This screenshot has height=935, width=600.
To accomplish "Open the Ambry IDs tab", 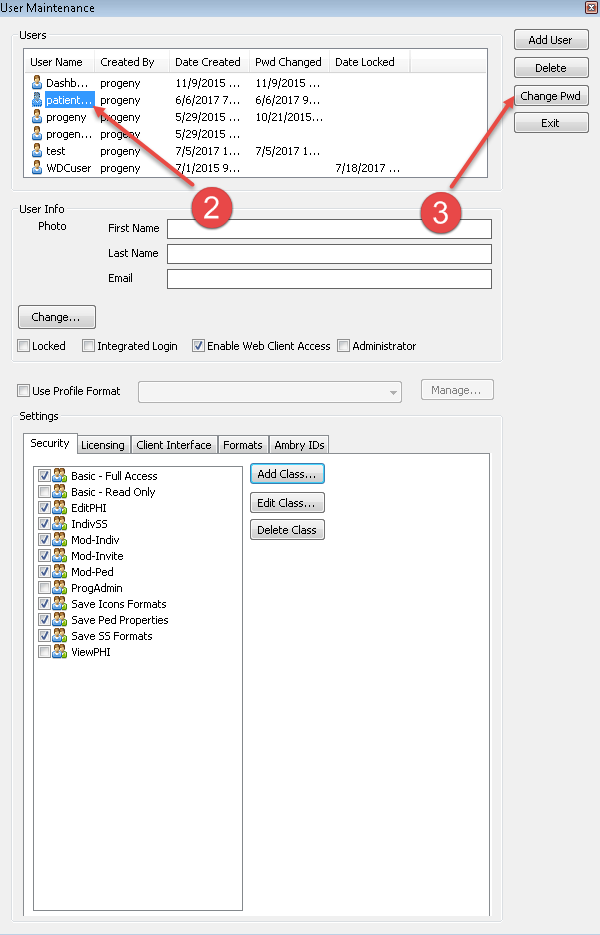I will (299, 445).
